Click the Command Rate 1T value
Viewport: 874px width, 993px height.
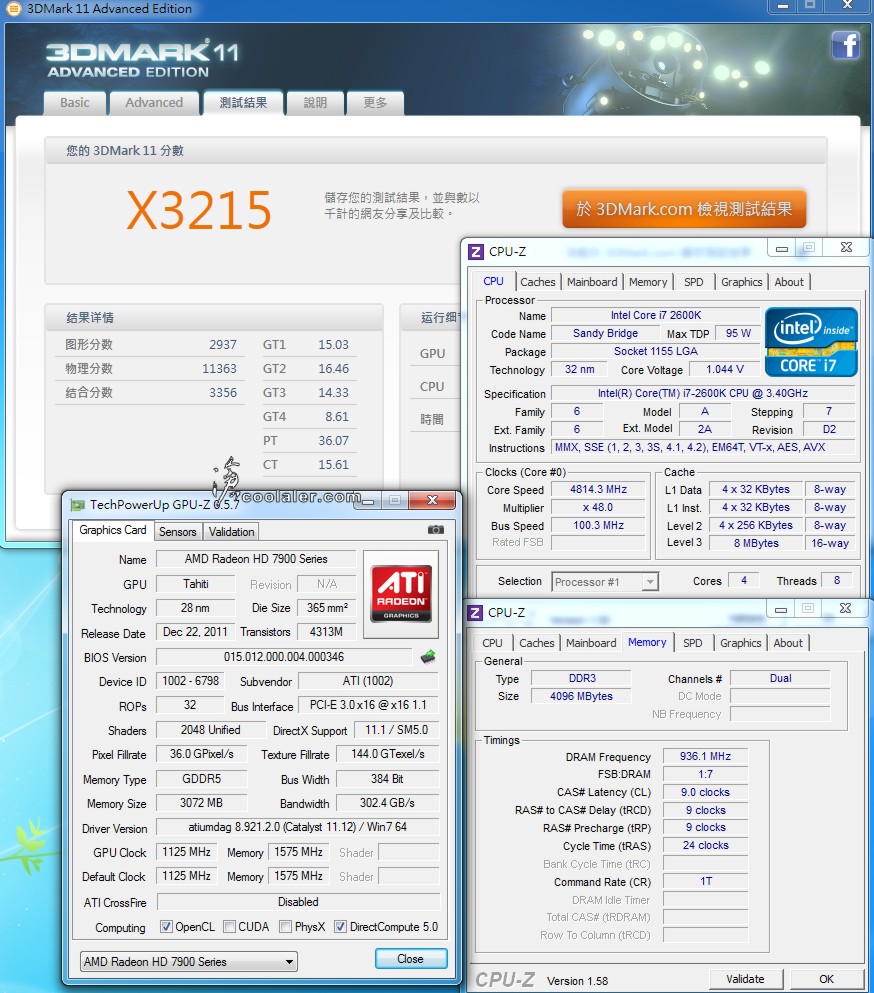click(706, 882)
